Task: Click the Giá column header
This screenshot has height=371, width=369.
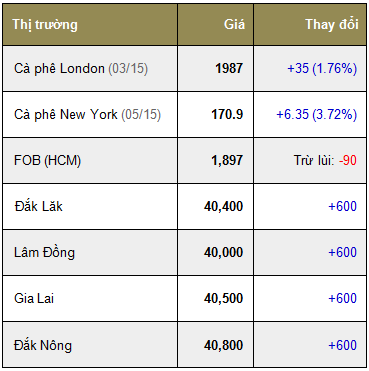Action: 234,24
